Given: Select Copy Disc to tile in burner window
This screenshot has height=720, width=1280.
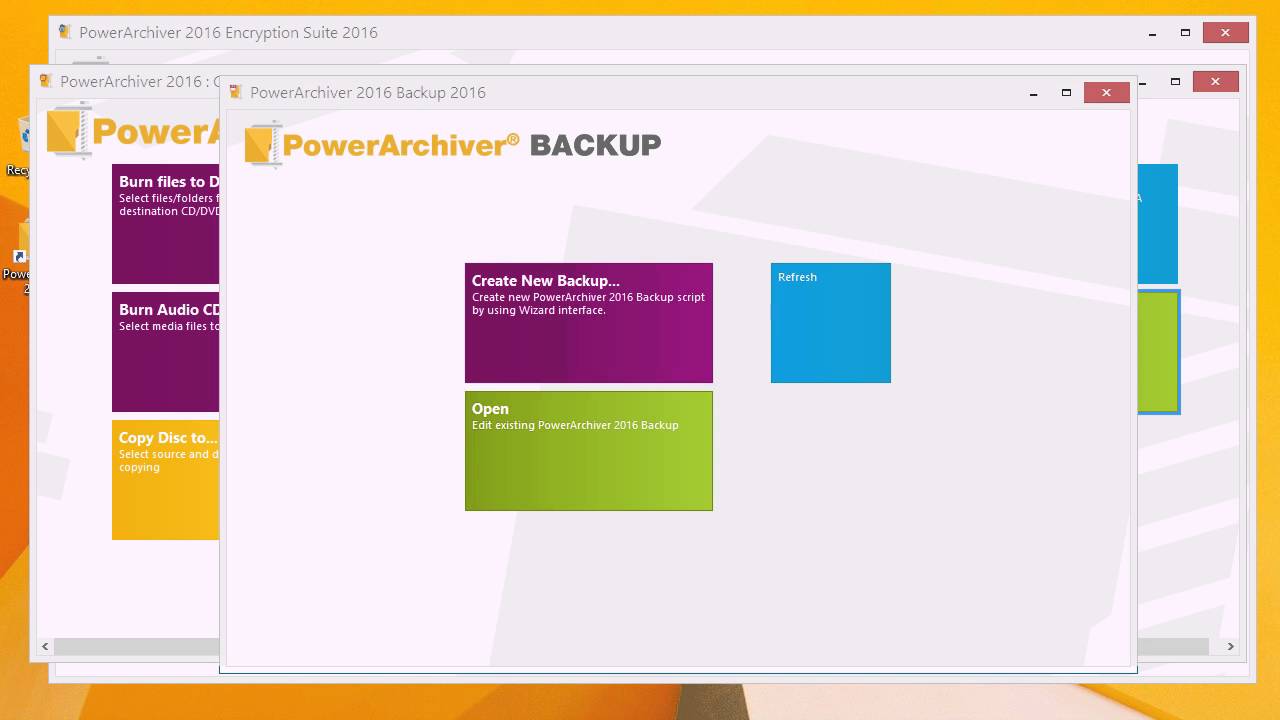Looking at the screenshot, I should click(x=166, y=480).
